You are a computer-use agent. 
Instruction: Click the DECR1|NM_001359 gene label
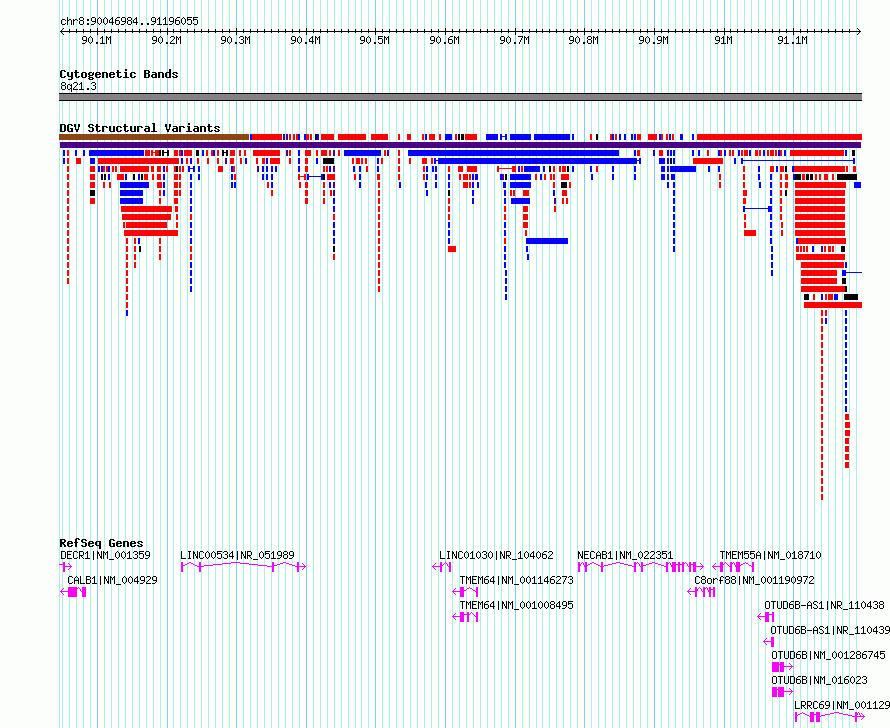106,555
